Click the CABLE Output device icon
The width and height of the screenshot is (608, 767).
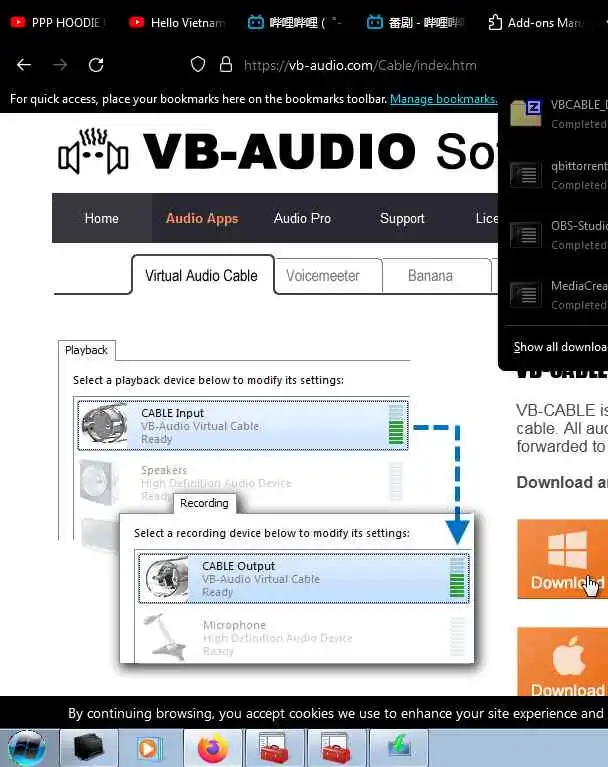pyautogui.click(x=166, y=579)
